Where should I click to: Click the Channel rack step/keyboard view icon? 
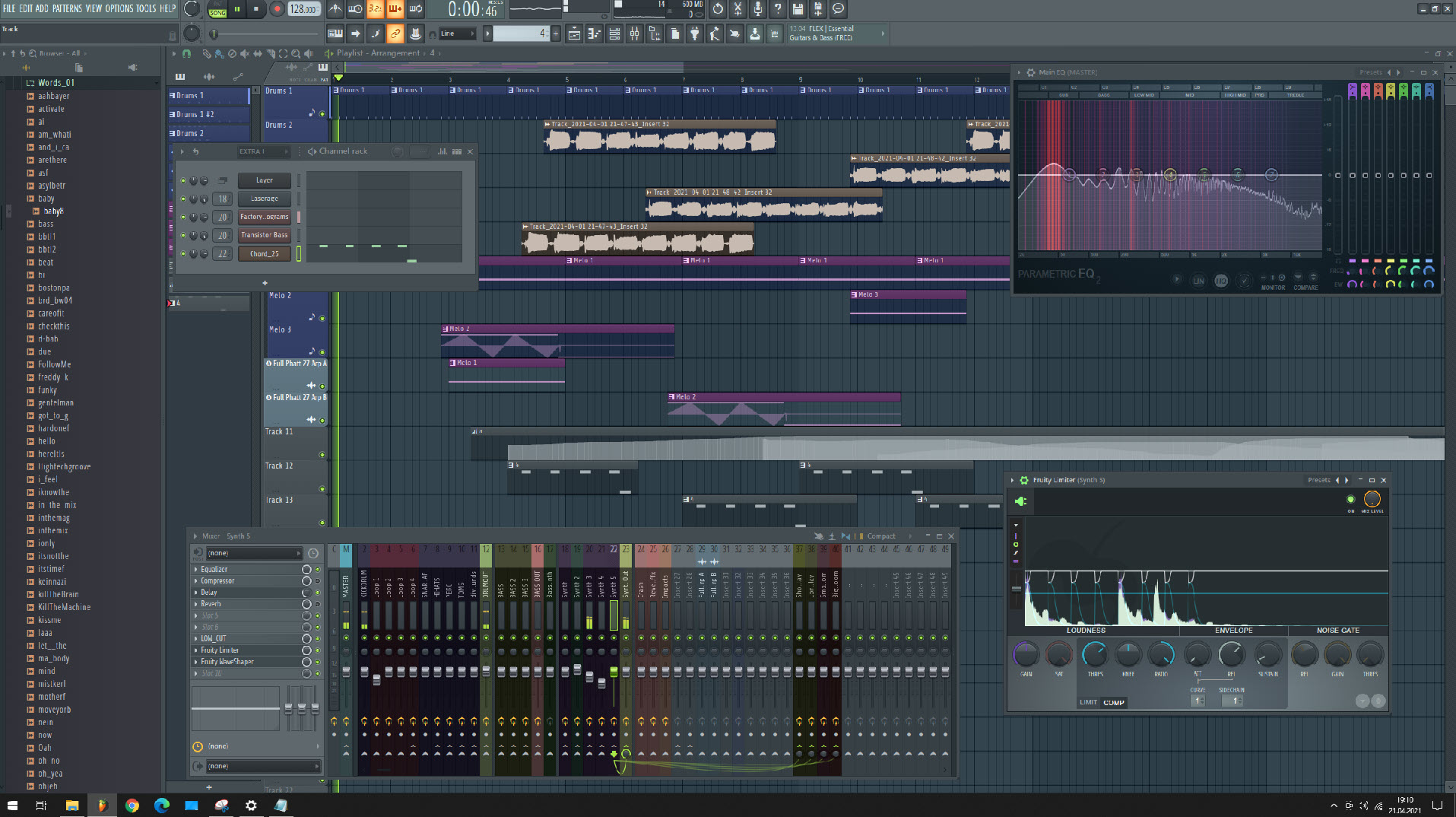coord(457,151)
